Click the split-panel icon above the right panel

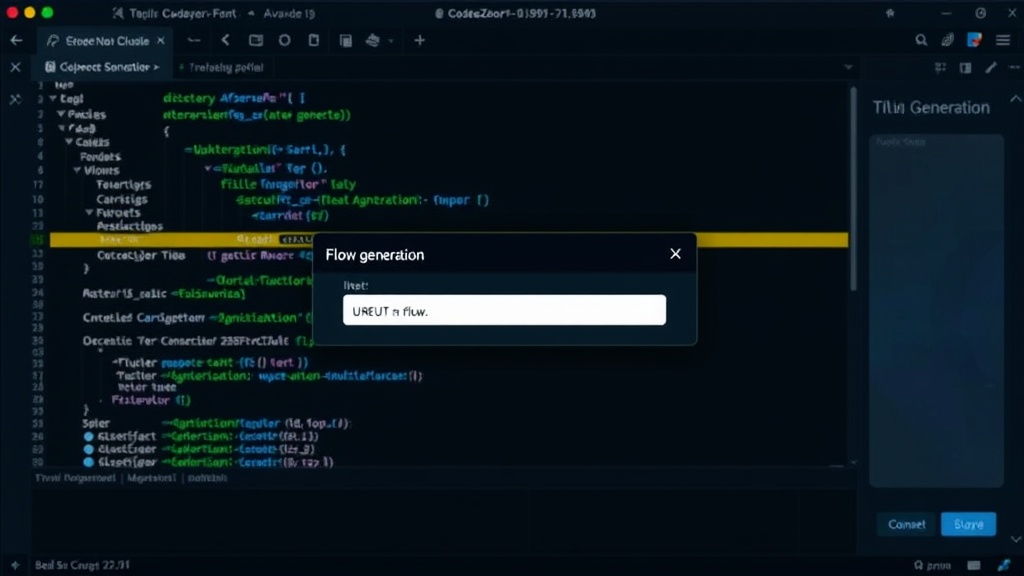965,67
